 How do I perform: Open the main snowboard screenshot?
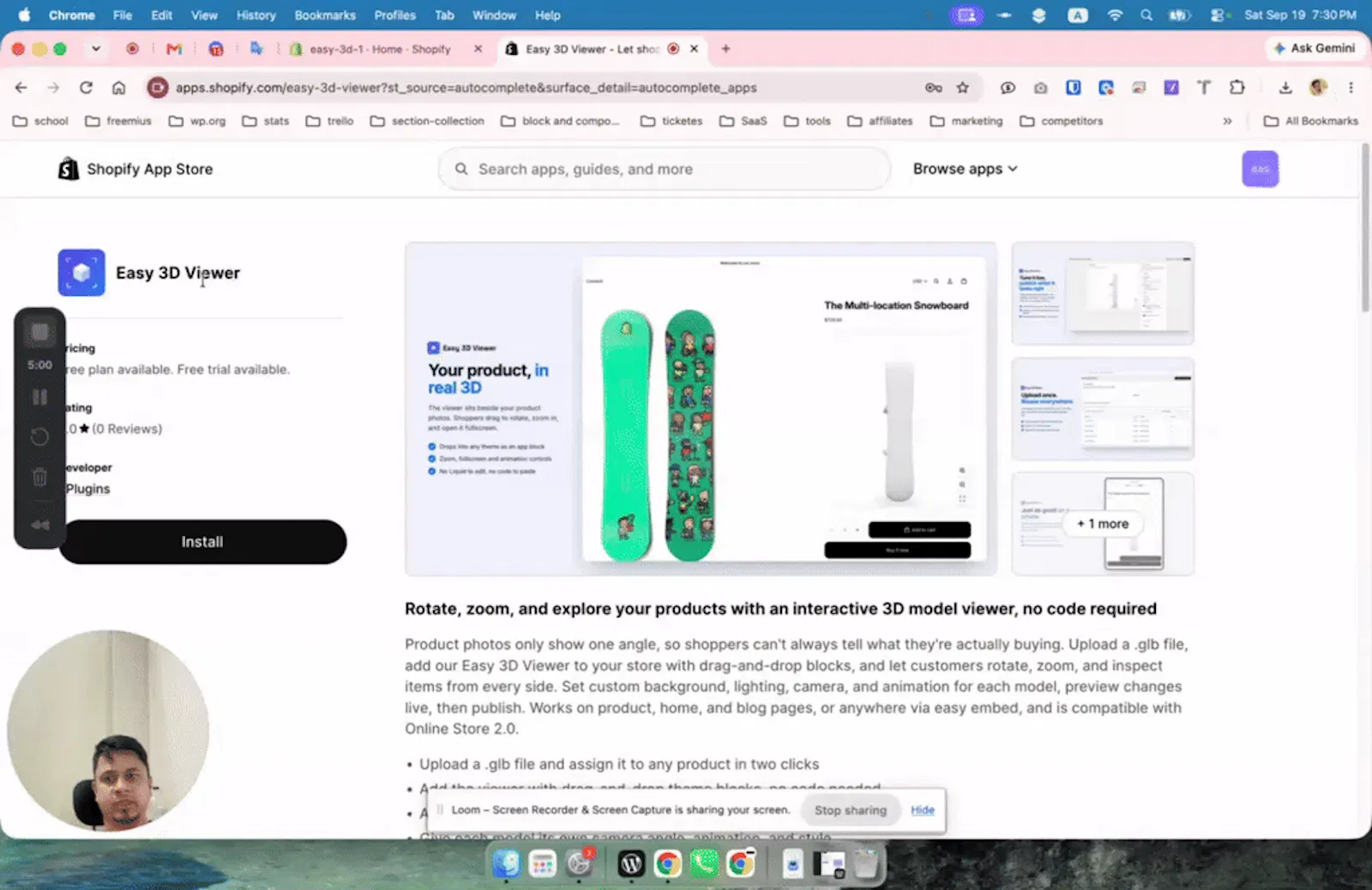[x=701, y=409]
